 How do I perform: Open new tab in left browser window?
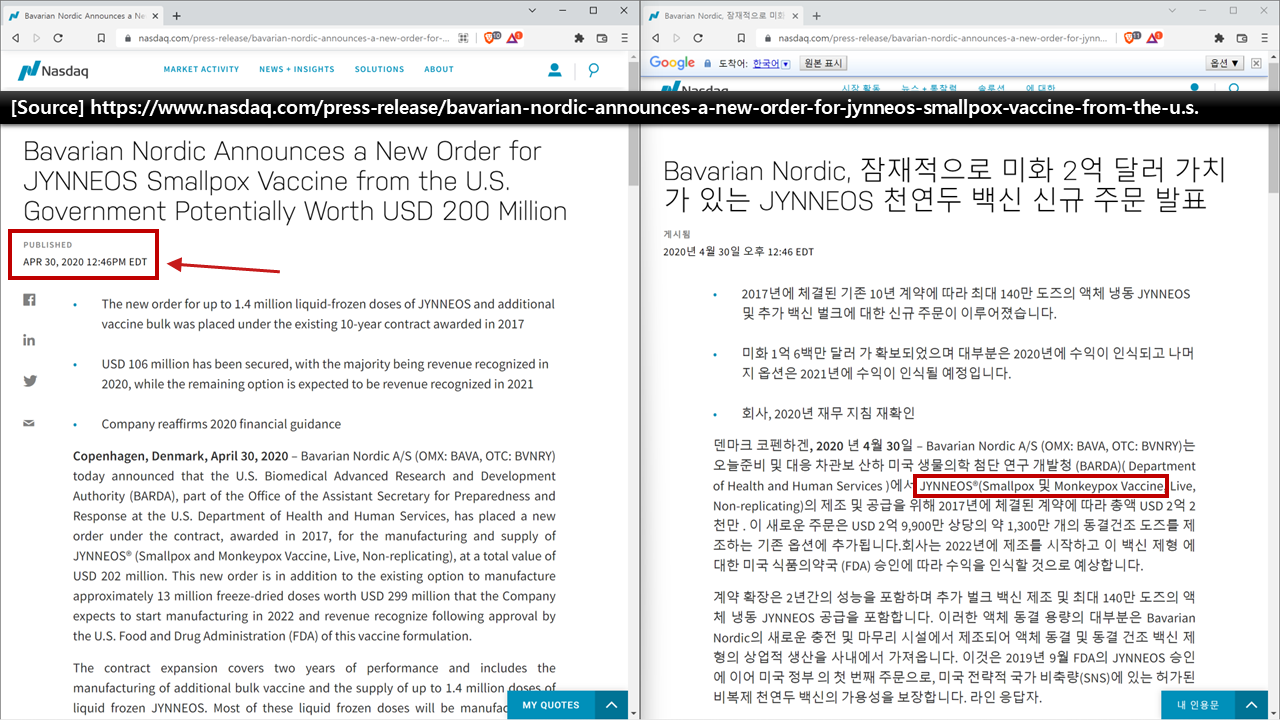click(x=177, y=16)
